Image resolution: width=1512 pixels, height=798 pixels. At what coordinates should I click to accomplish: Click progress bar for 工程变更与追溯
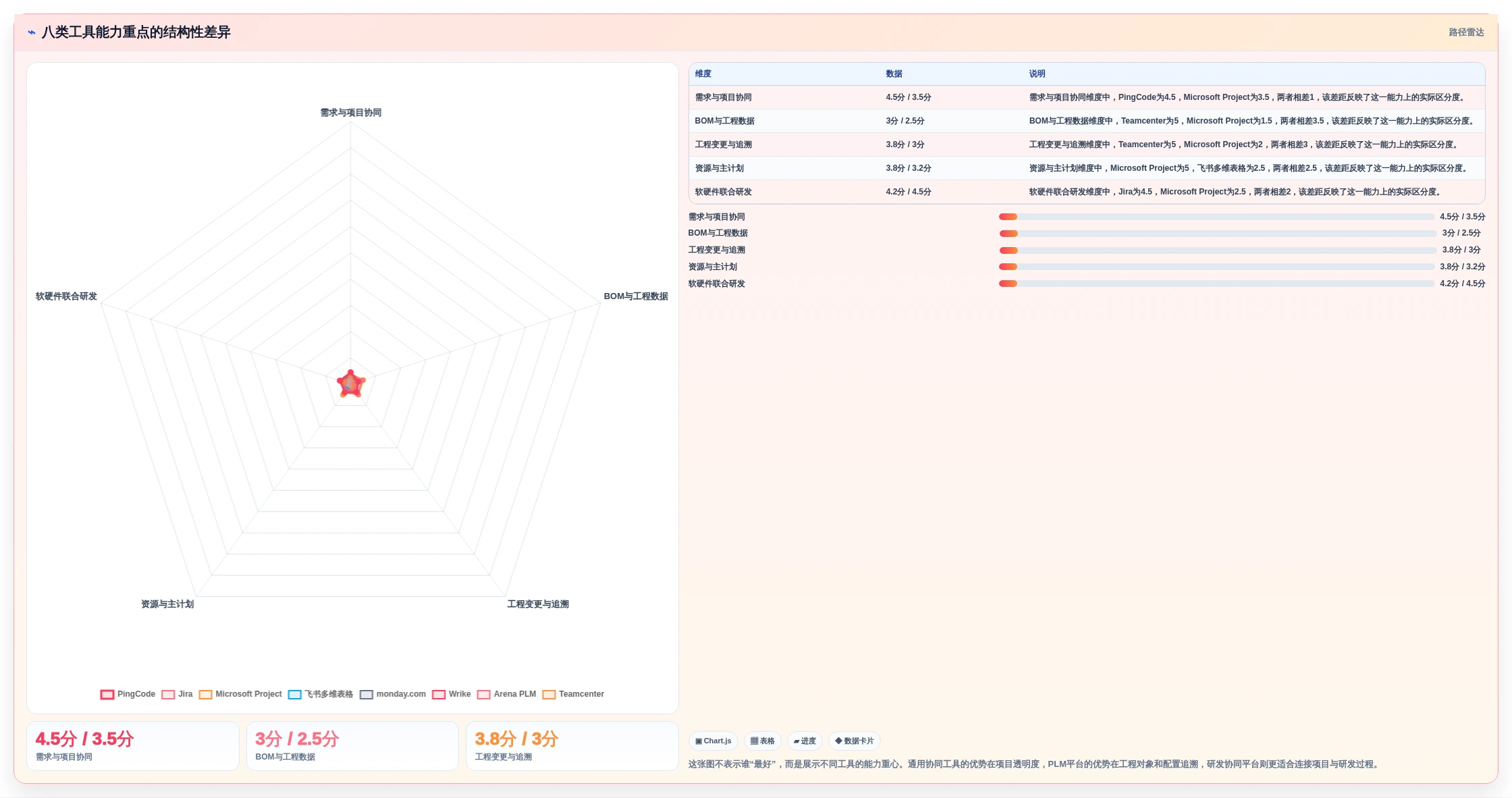pos(1218,250)
